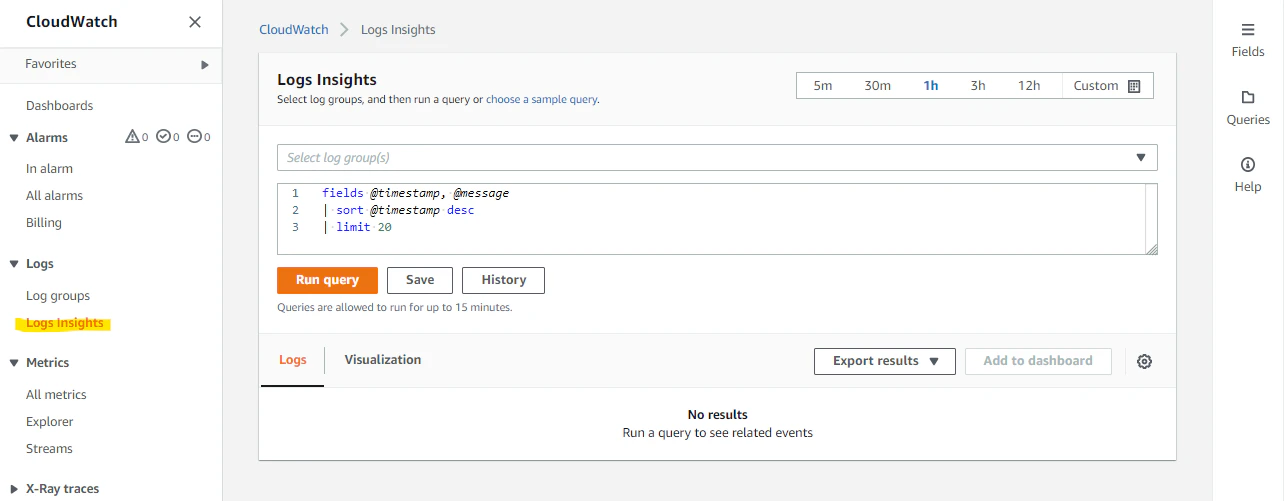Open the Help info icon
This screenshot has height=501, width=1284.
tap(1248, 164)
